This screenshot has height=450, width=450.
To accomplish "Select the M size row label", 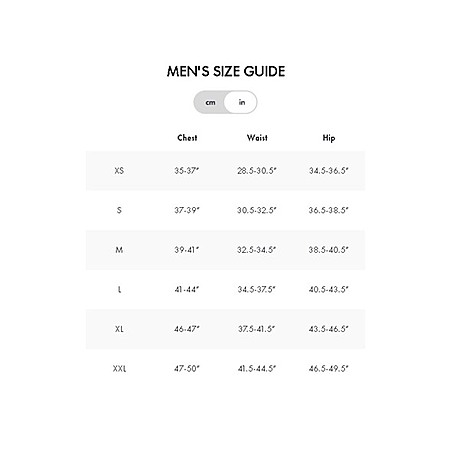I will coord(119,250).
